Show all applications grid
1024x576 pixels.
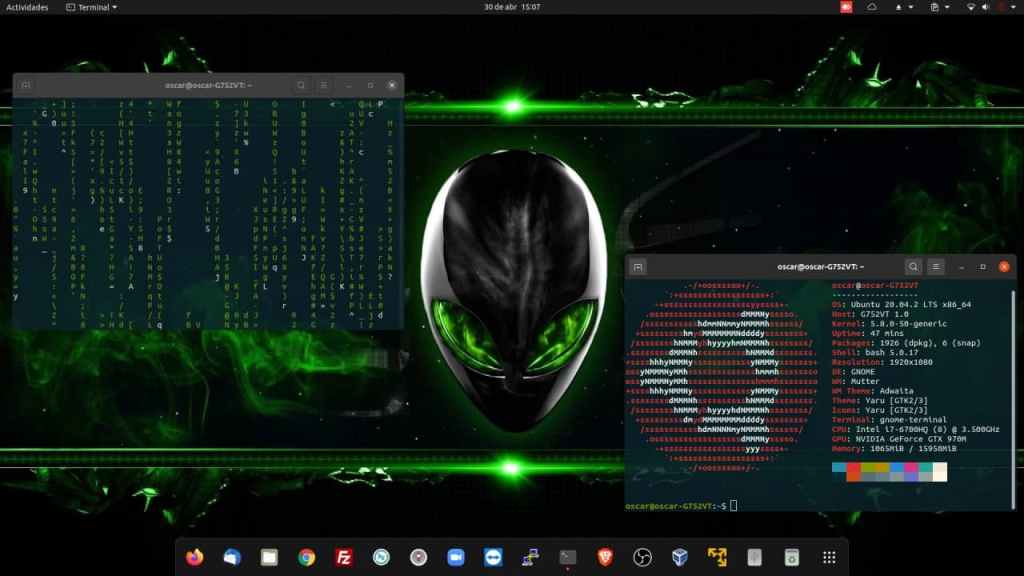[x=829, y=557]
